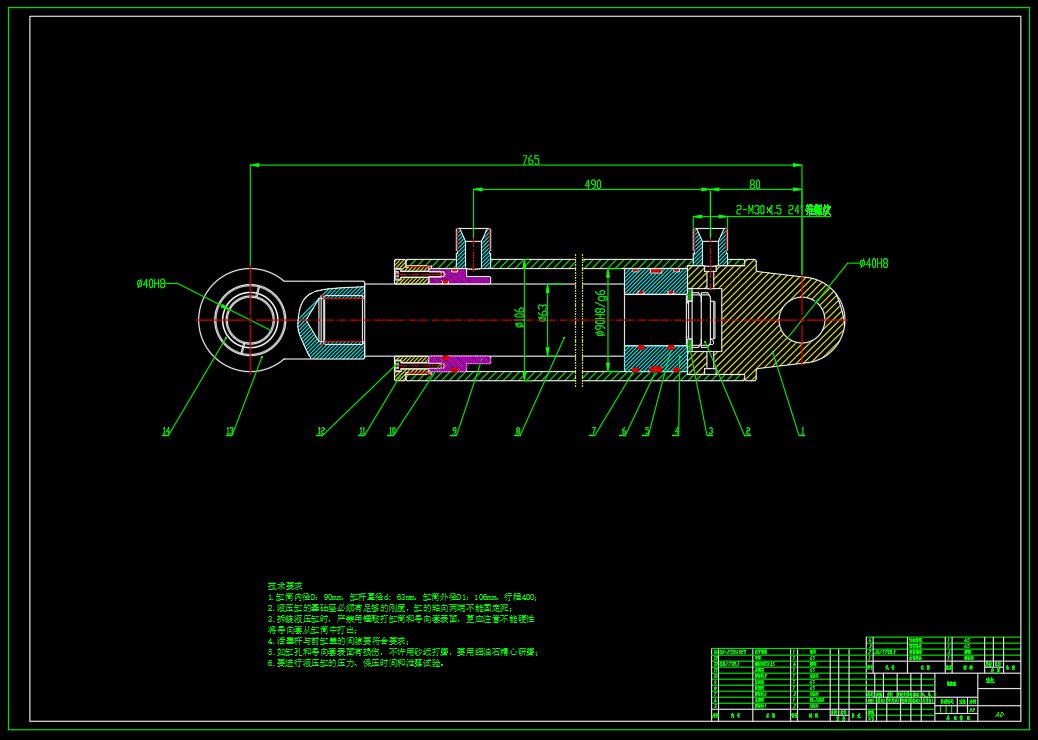
Task: Click the 技术要求 heading text
Action: pos(285,586)
